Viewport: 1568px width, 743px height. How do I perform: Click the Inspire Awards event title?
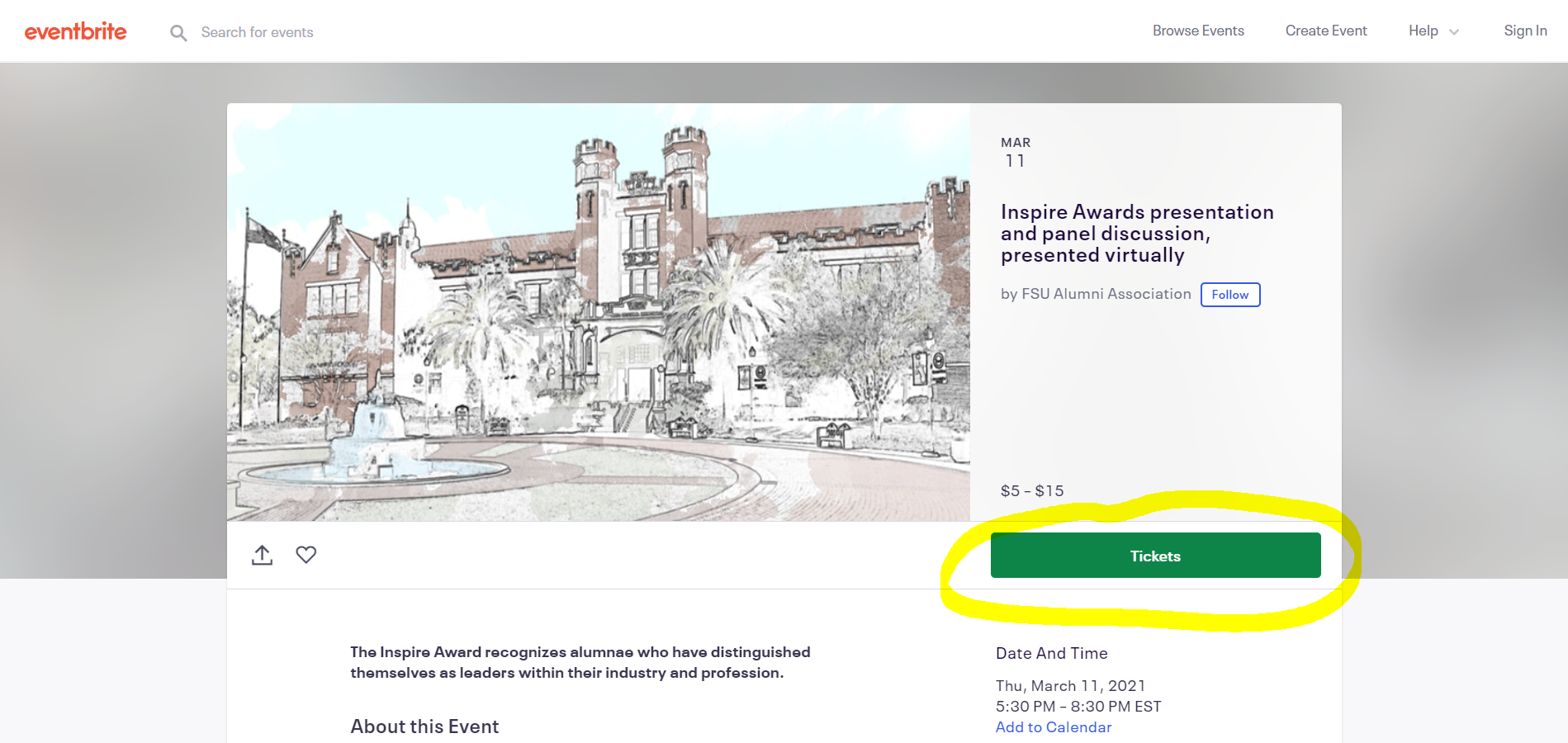pyautogui.click(x=1137, y=234)
